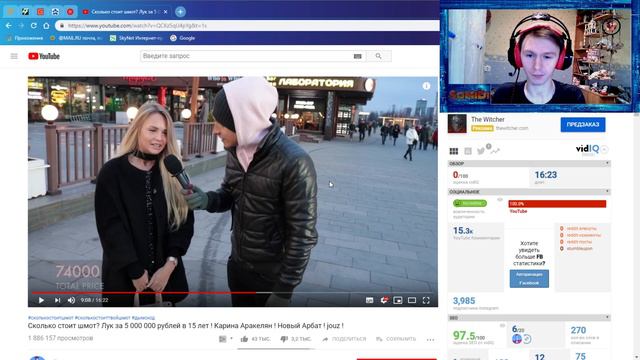Viewport: 640px width, 360px height.
Task: Save video to playlist via Сохранить
Action: 396,339
